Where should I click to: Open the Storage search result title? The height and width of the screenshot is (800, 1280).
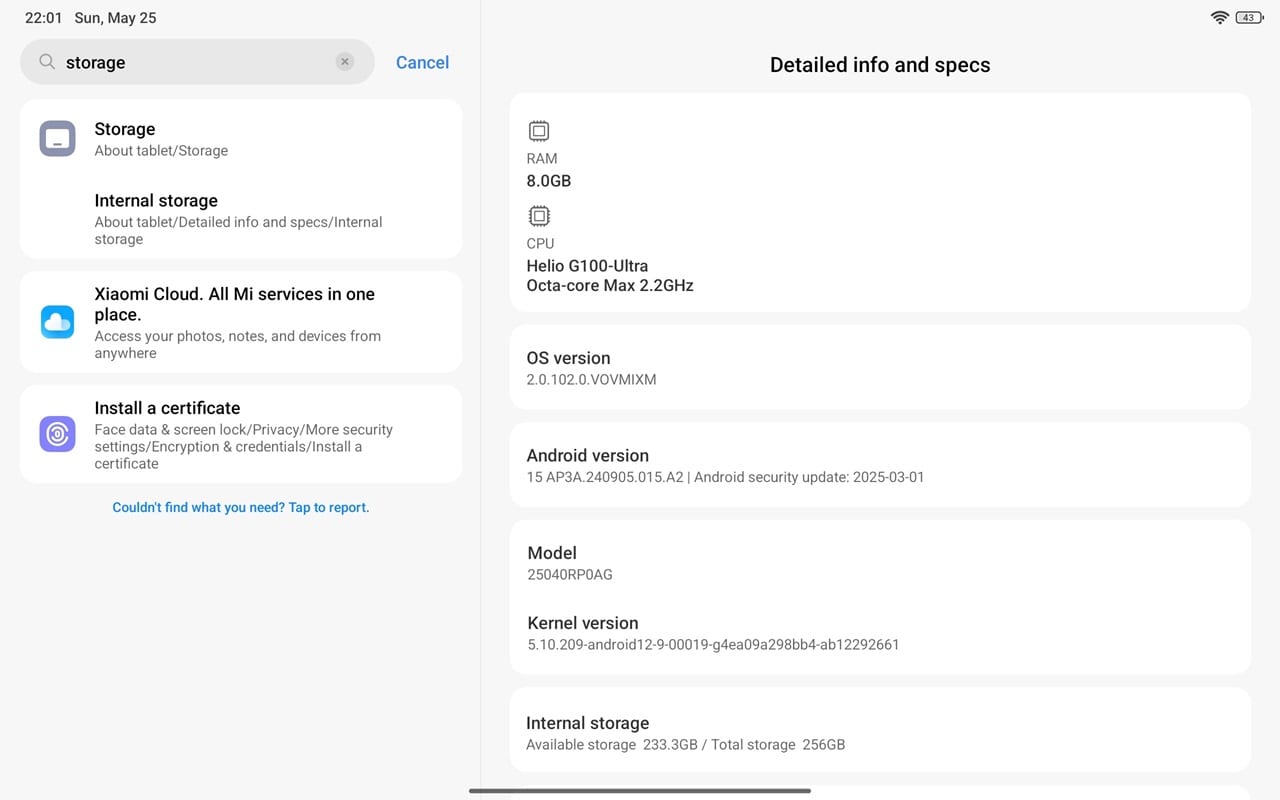(x=125, y=129)
